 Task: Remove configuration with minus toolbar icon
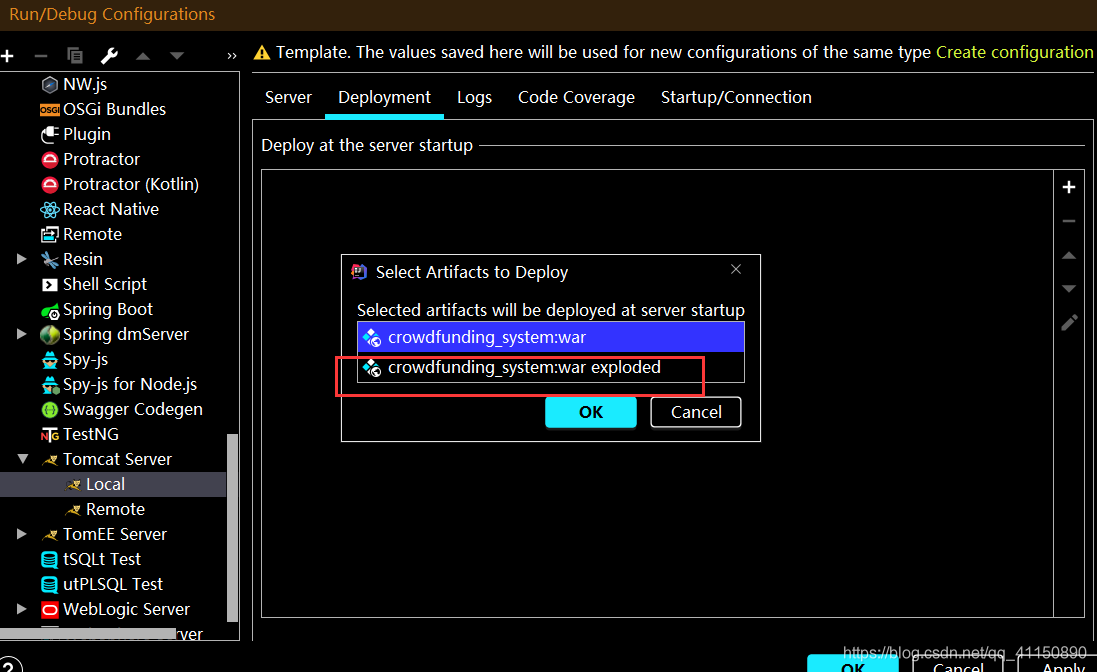pos(41,56)
